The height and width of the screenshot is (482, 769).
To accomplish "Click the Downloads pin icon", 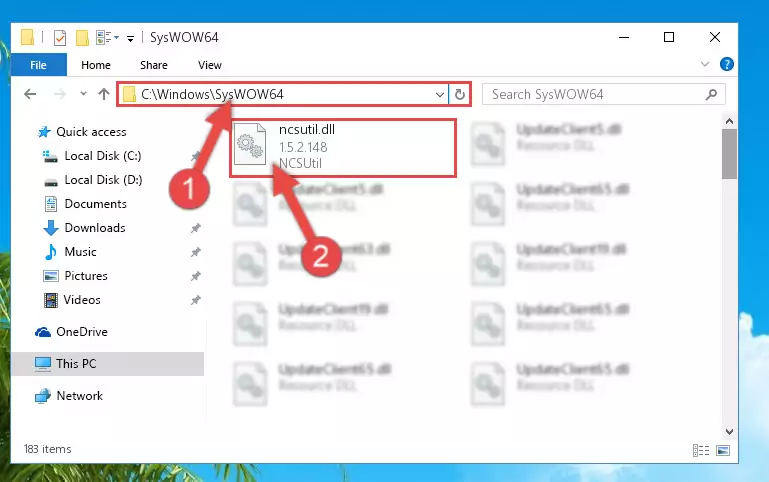I will point(196,228).
